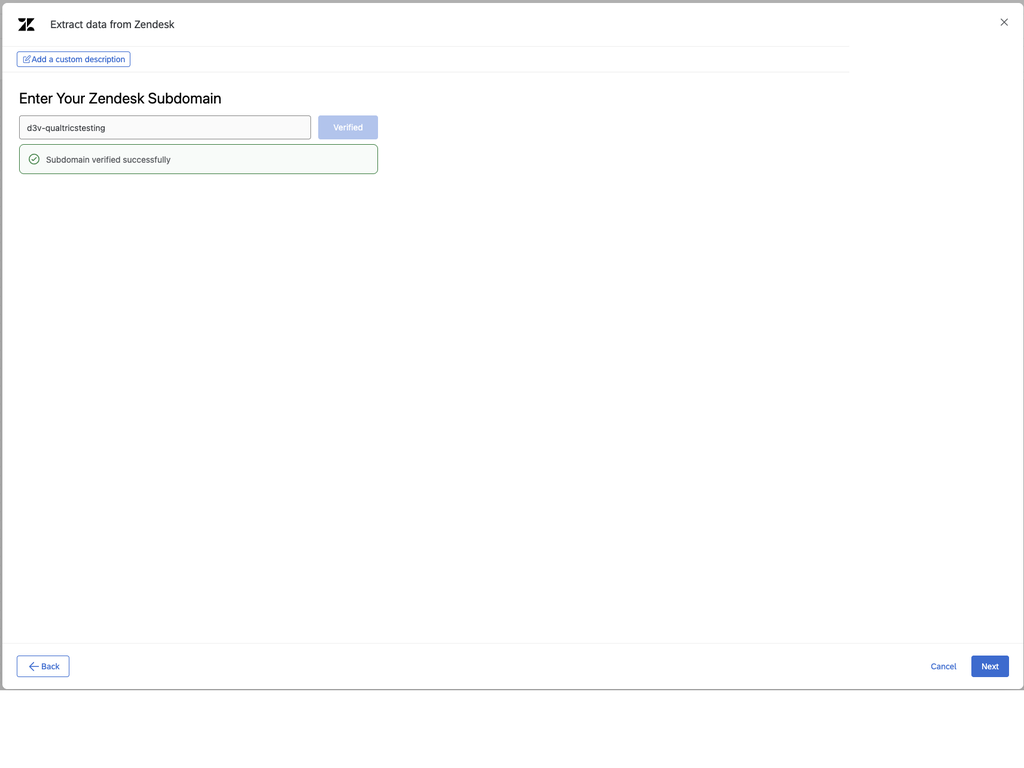Cancel the Zendesk extraction setup

(943, 666)
